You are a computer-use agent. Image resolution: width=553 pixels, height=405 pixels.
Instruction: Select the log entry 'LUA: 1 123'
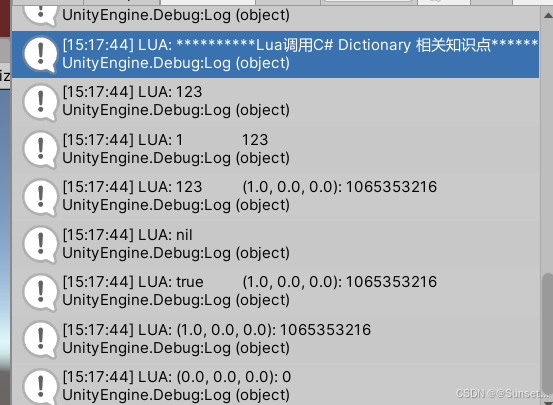275,149
